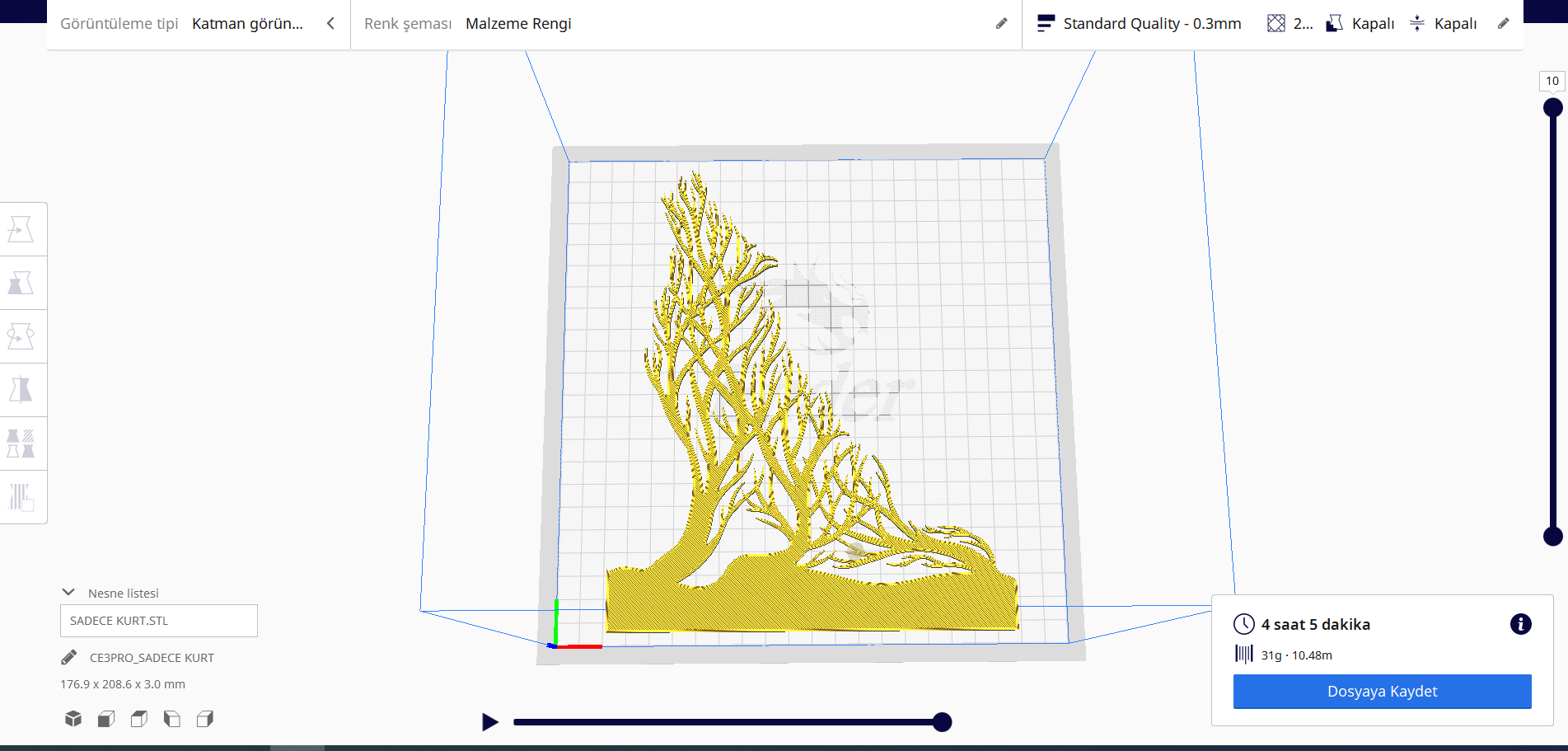Image resolution: width=1568 pixels, height=751 pixels.
Task: Click the layer slider handle at value 10
Action: (1552, 106)
